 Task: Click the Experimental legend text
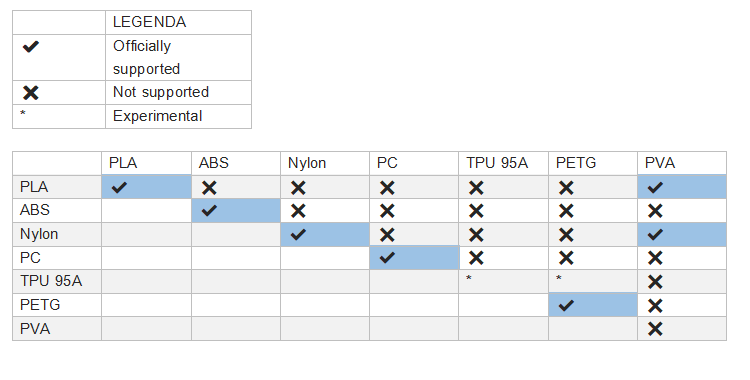point(157,116)
